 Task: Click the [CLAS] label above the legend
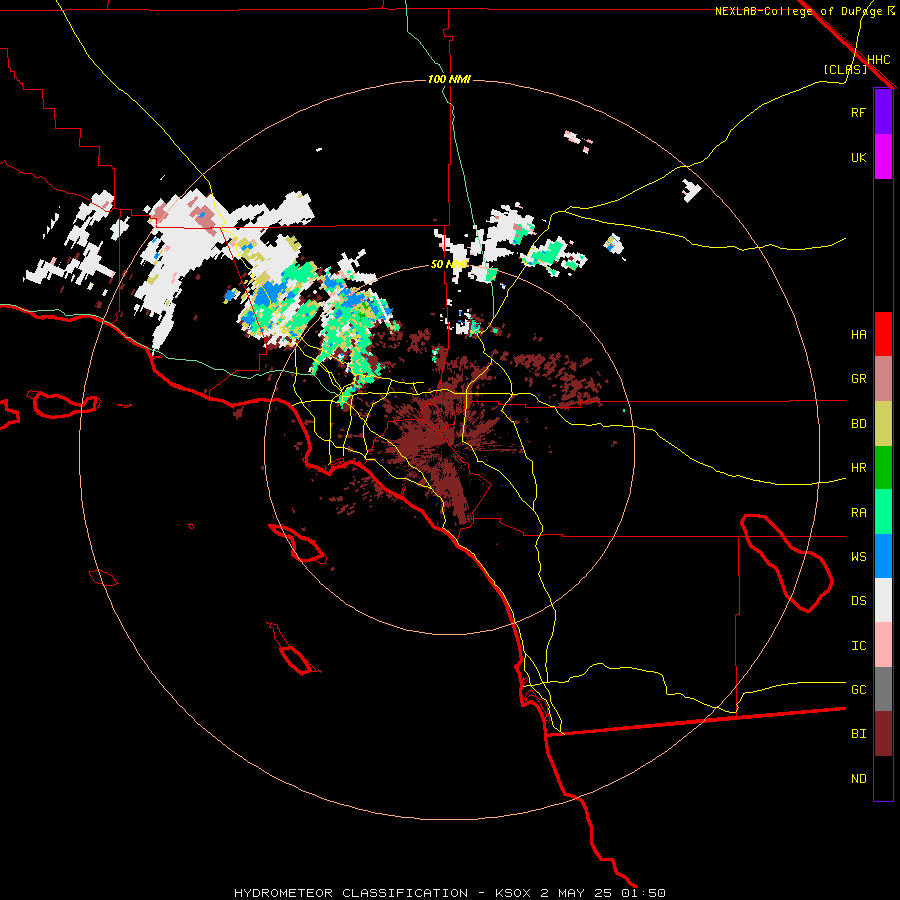[845, 69]
